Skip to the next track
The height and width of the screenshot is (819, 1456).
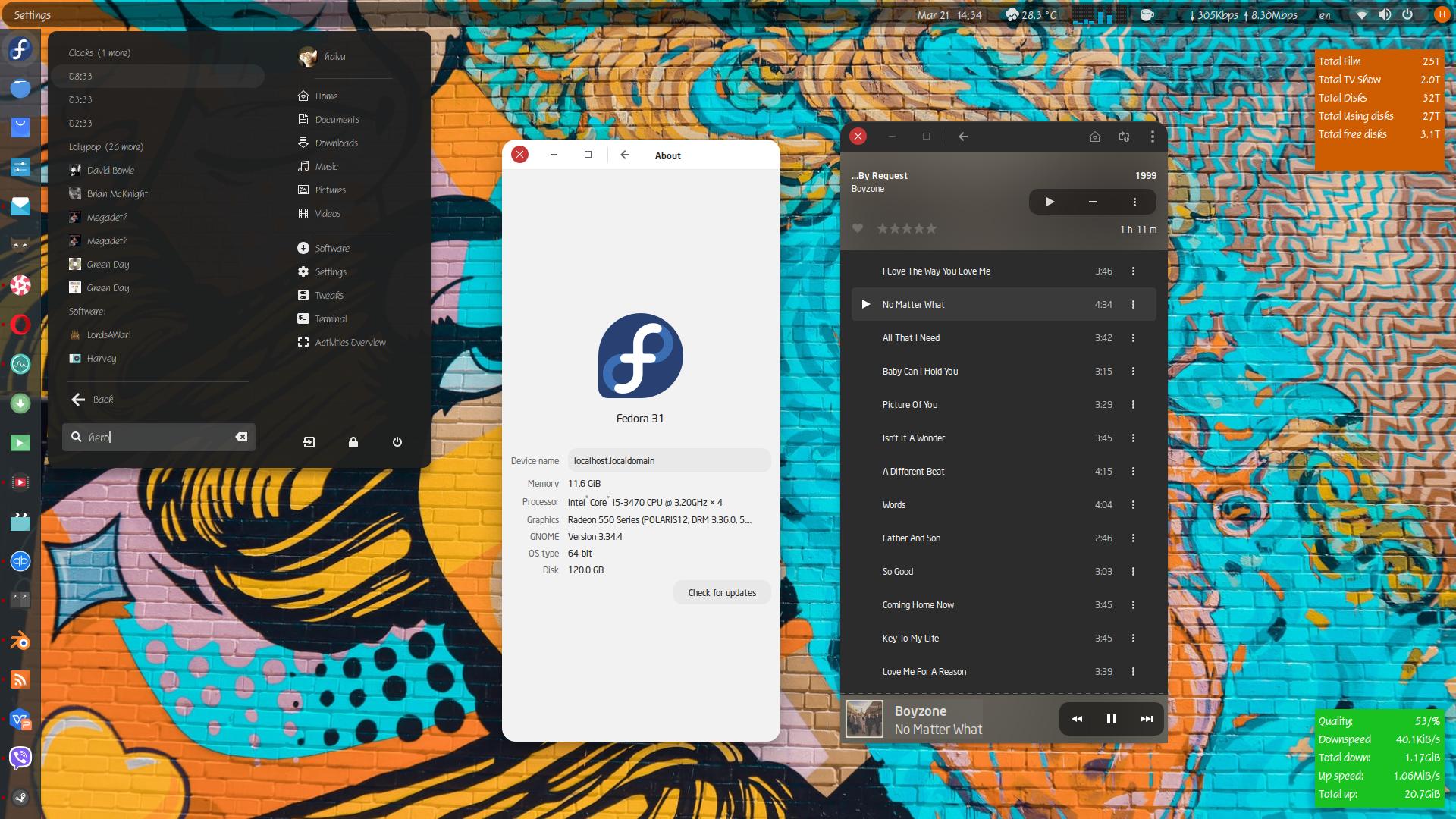point(1147,719)
